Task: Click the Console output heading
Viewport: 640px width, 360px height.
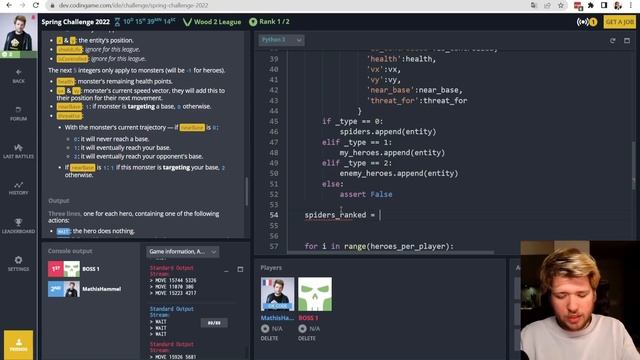Action: (x=70, y=251)
